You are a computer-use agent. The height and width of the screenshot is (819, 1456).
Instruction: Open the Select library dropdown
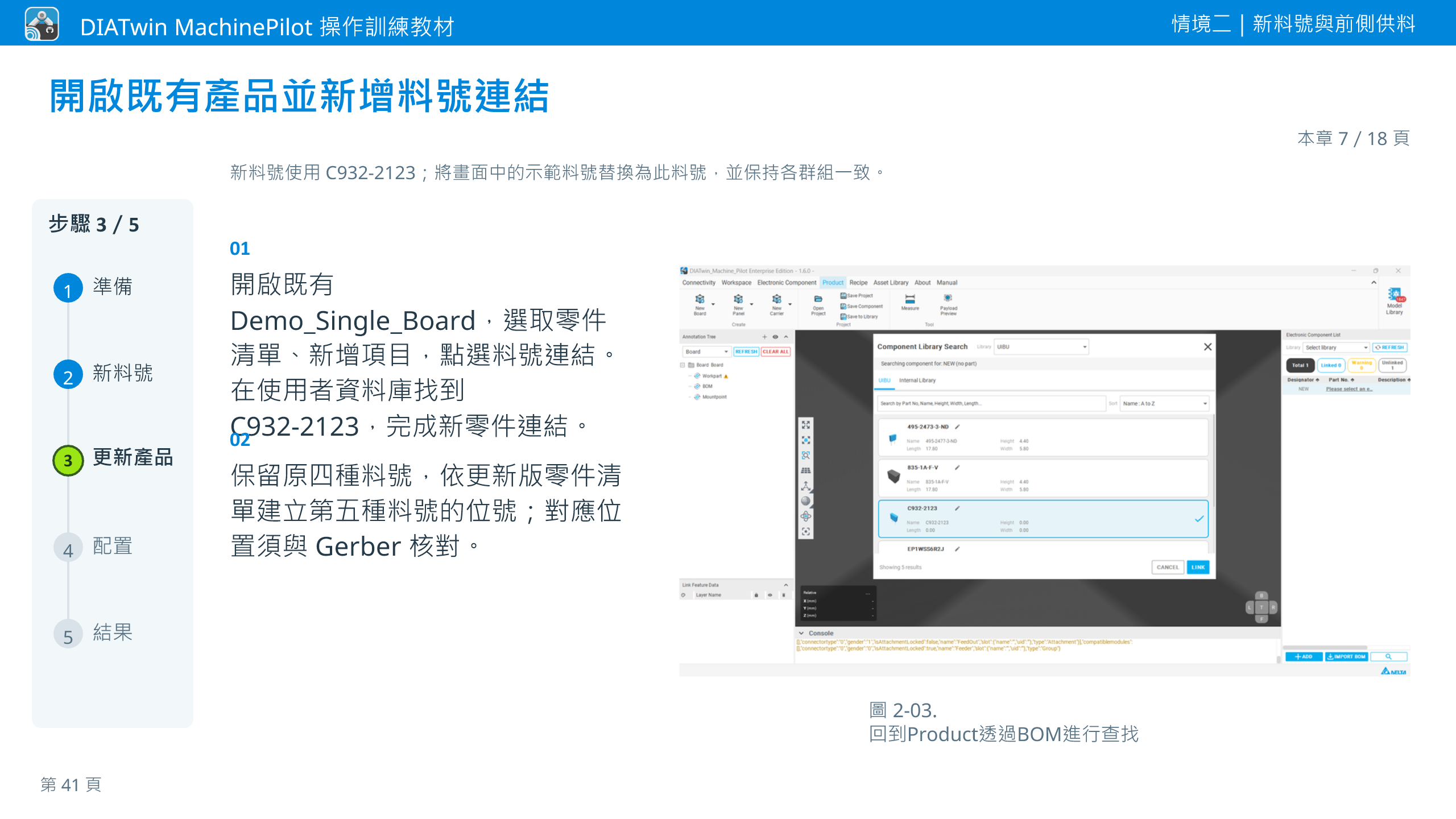(x=1337, y=348)
